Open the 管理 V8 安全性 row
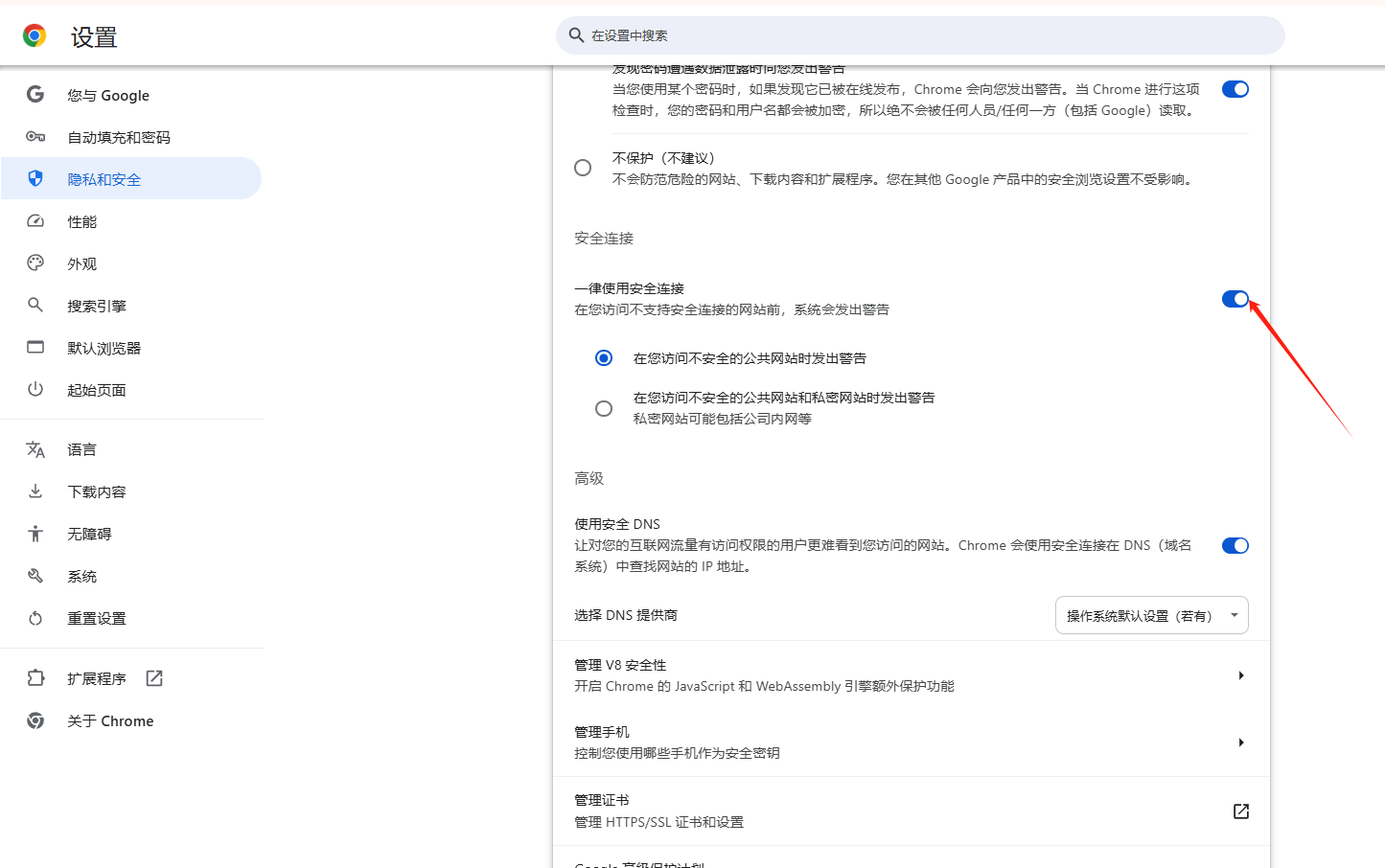Viewport: 1385px width, 868px height. 912,675
